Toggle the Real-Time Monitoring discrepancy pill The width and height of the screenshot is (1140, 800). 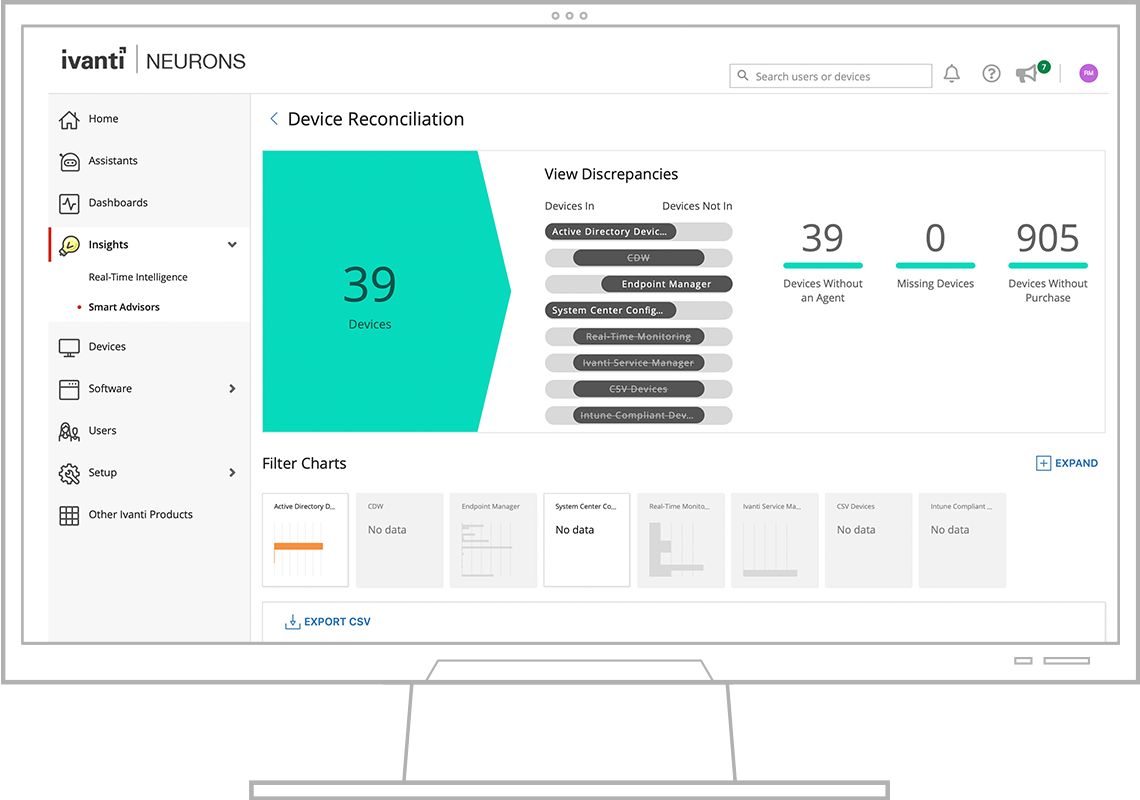point(638,336)
